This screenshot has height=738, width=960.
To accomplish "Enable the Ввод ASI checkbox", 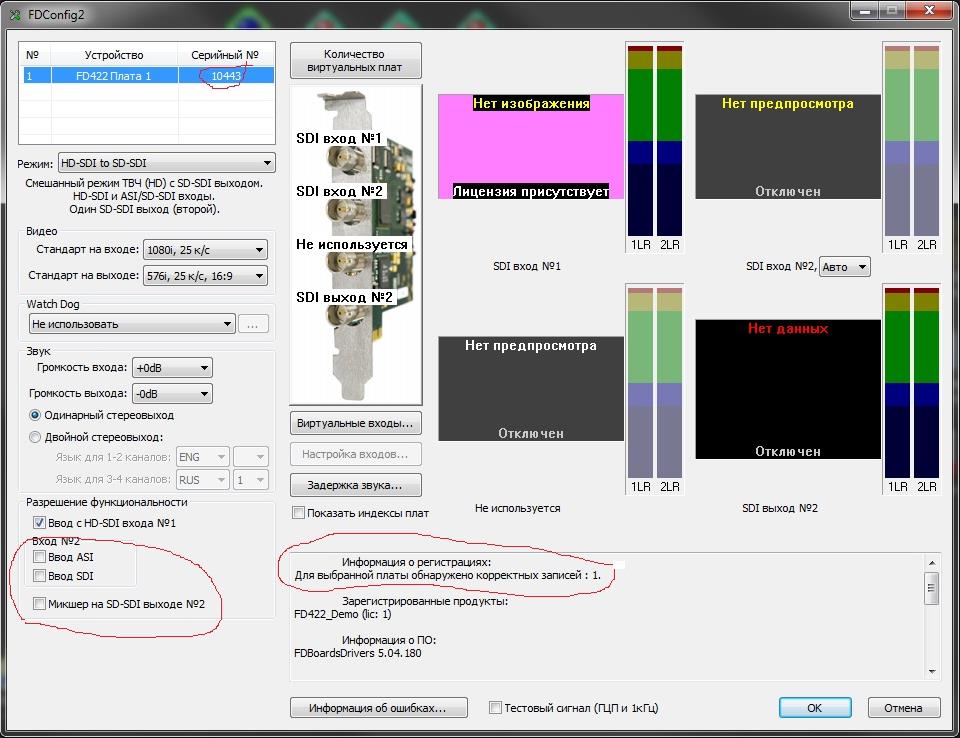I will click(x=39, y=557).
